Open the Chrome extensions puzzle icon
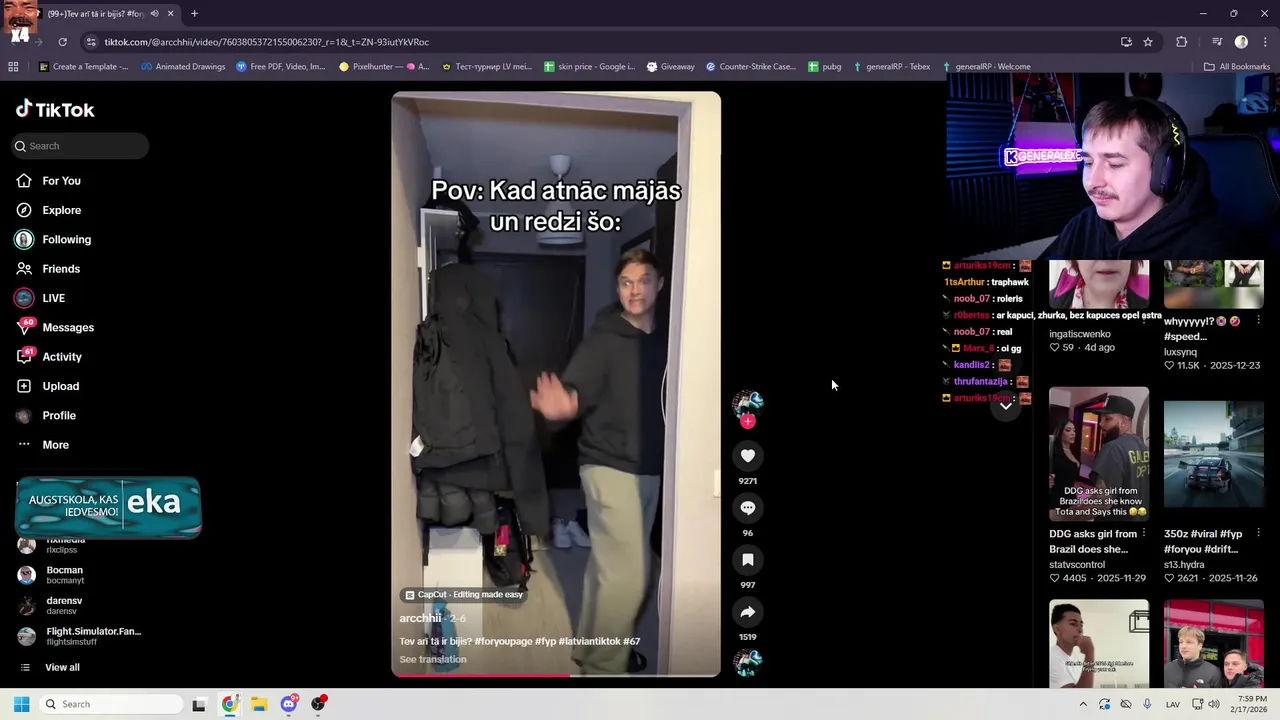 pos(1181,42)
